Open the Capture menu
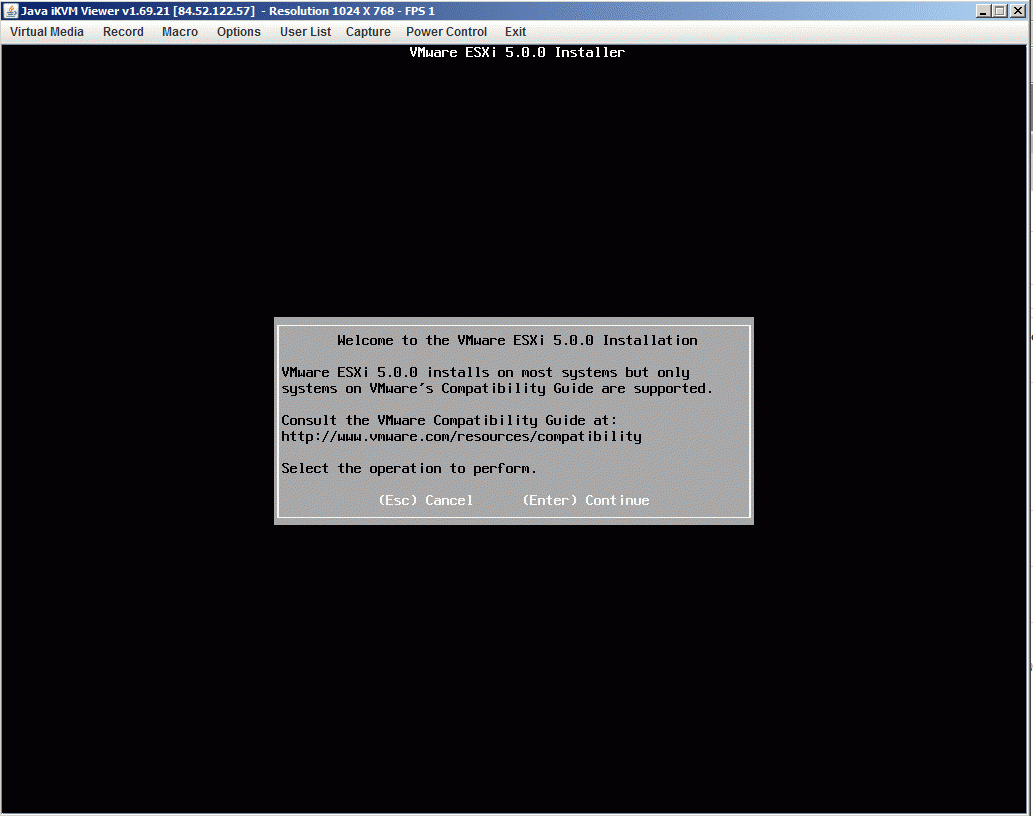 tap(368, 32)
